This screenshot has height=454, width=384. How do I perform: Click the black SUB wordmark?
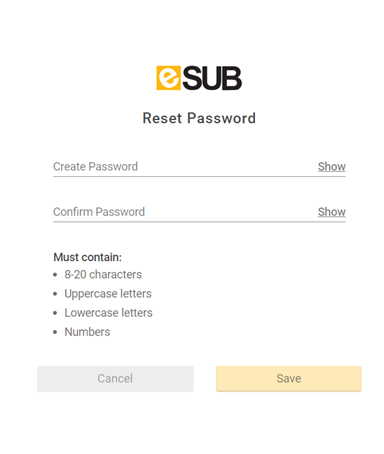click(x=212, y=78)
